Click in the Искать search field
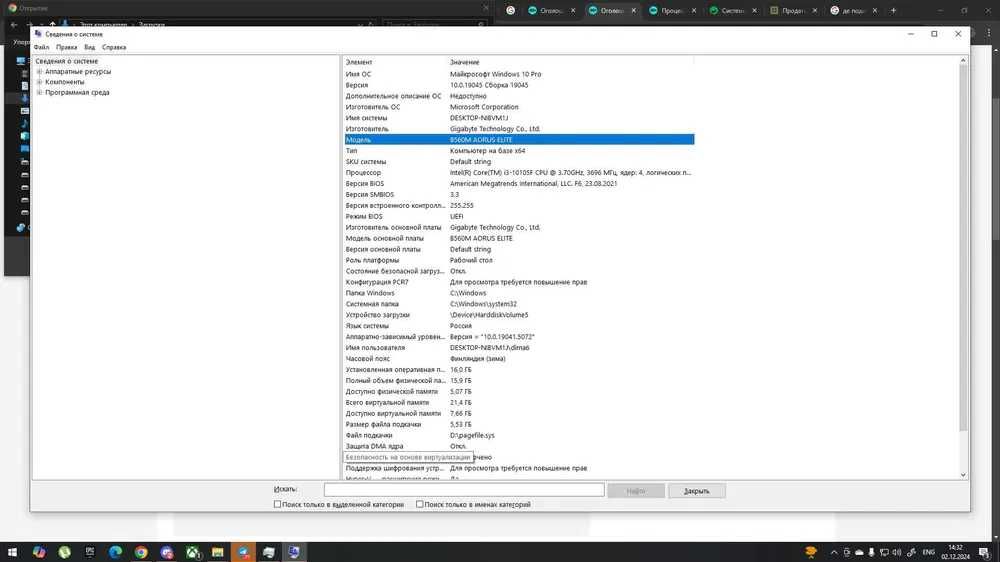1000x562 pixels. 464,489
